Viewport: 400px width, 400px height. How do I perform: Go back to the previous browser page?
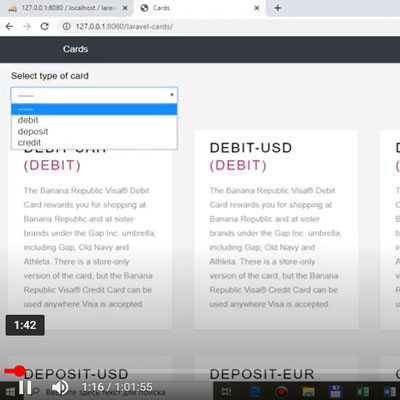click(x=9, y=26)
